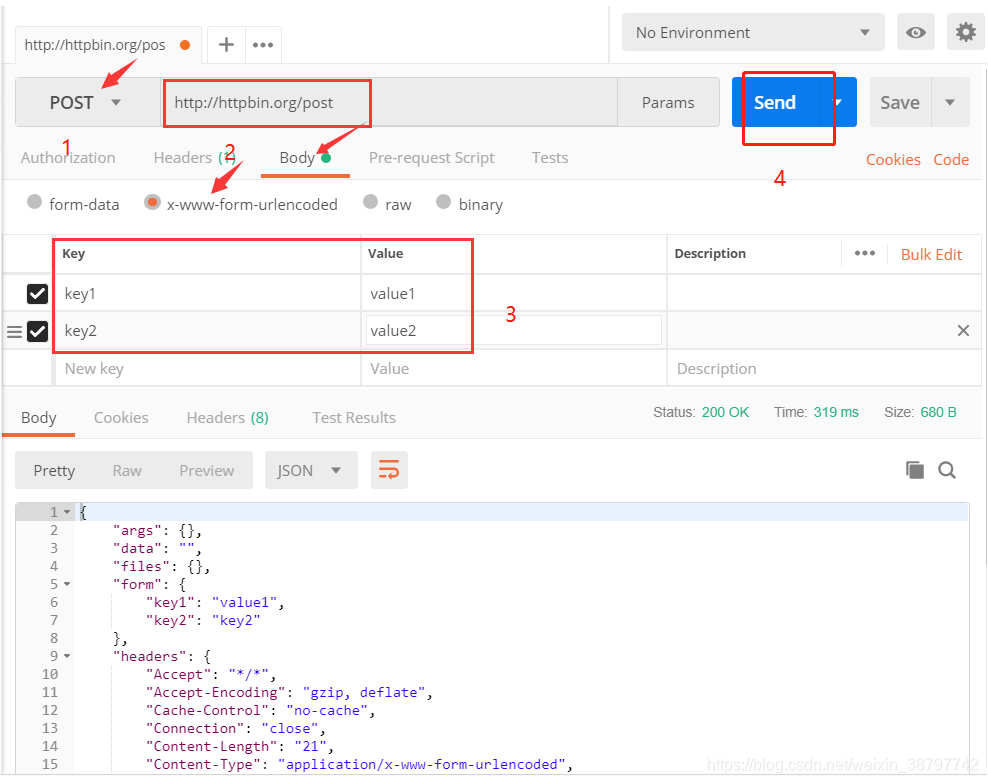Viewport: 988px width, 783px height.
Task: Switch to the Authorization tab
Action: [68, 157]
